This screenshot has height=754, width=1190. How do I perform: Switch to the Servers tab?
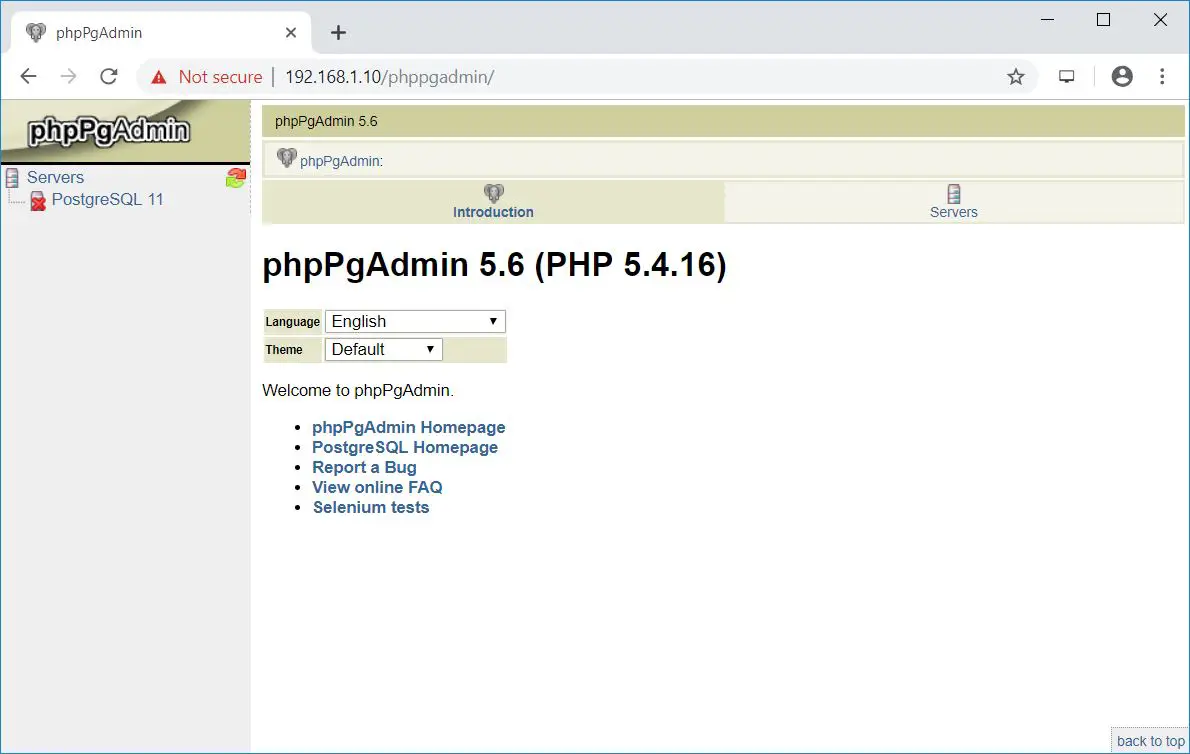coord(954,203)
